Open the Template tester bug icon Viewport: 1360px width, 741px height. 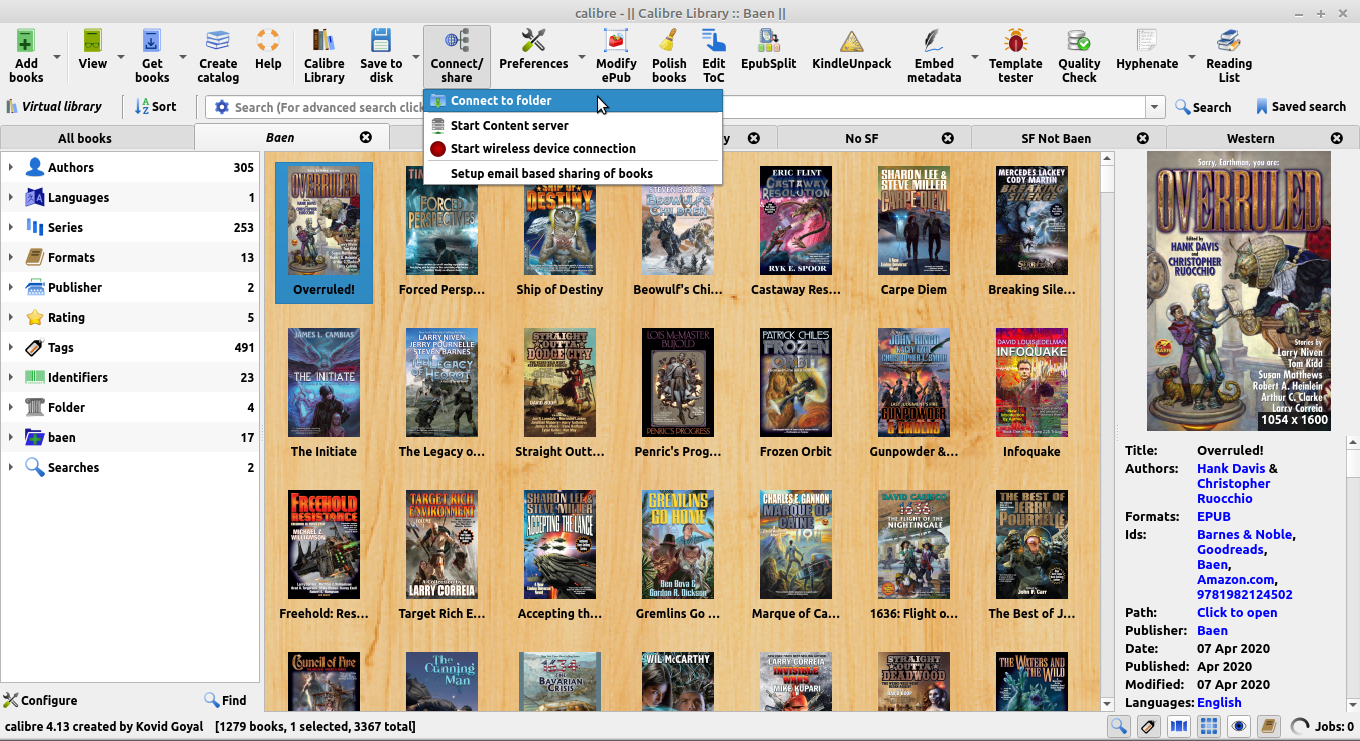click(x=1016, y=41)
